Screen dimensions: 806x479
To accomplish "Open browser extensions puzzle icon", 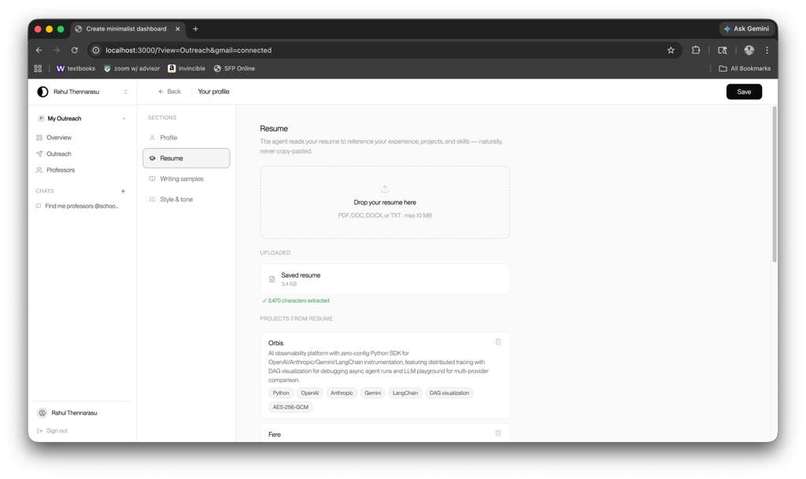I will [695, 50].
